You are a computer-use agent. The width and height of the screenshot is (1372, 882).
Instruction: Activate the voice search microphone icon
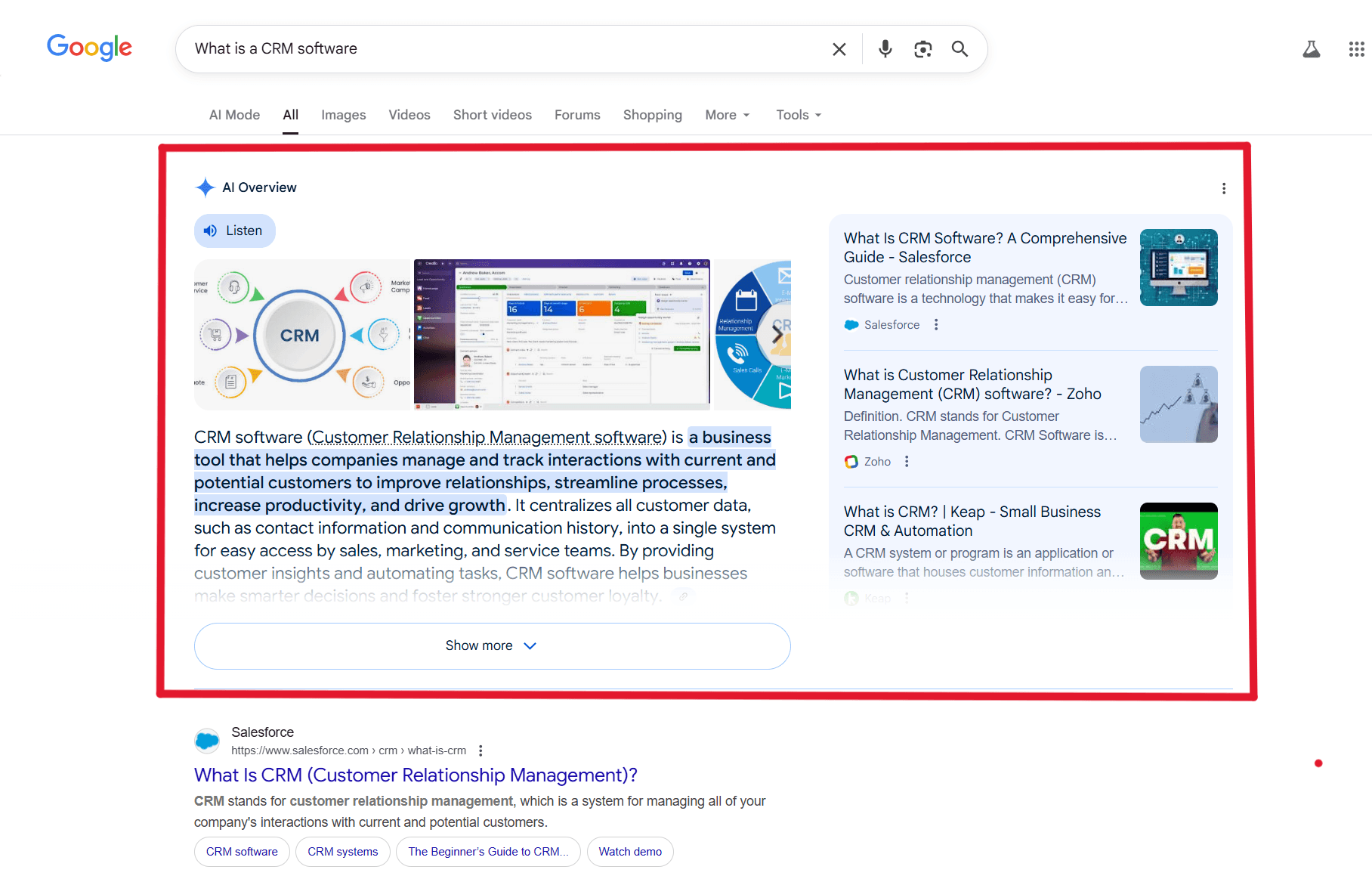click(x=885, y=48)
